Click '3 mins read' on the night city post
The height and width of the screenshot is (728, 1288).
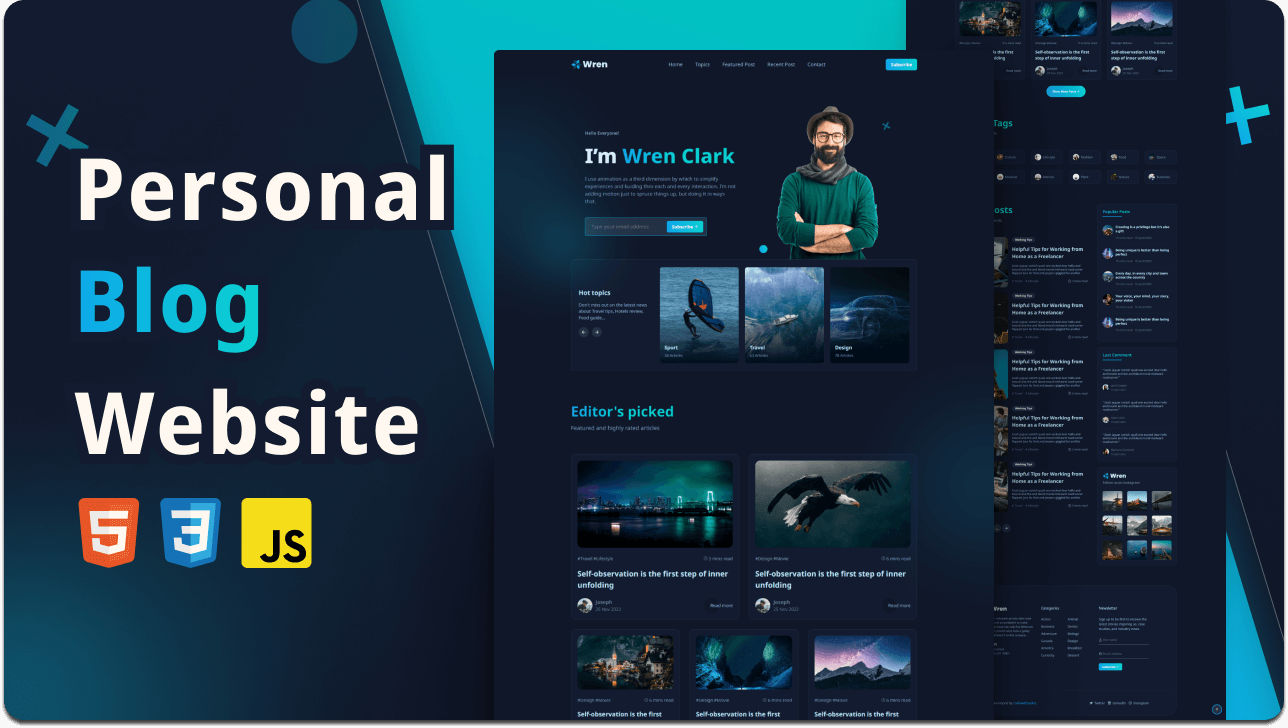719,558
